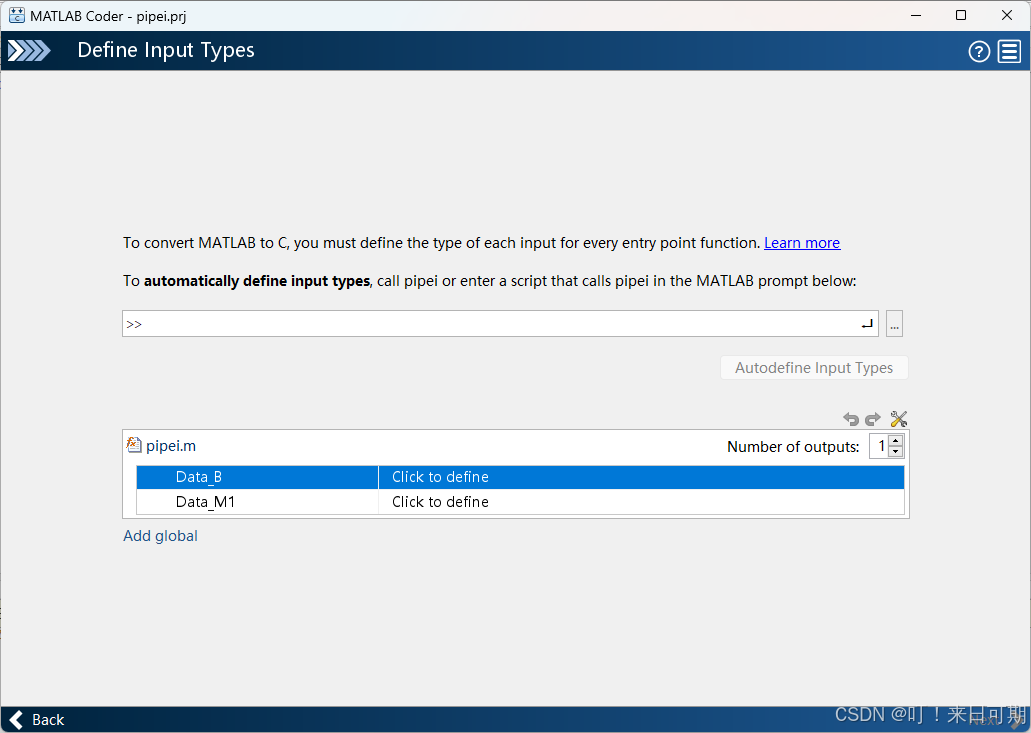Screen dimensions: 1031x733
Task: Click to define type for Data_M1
Action: (440, 502)
